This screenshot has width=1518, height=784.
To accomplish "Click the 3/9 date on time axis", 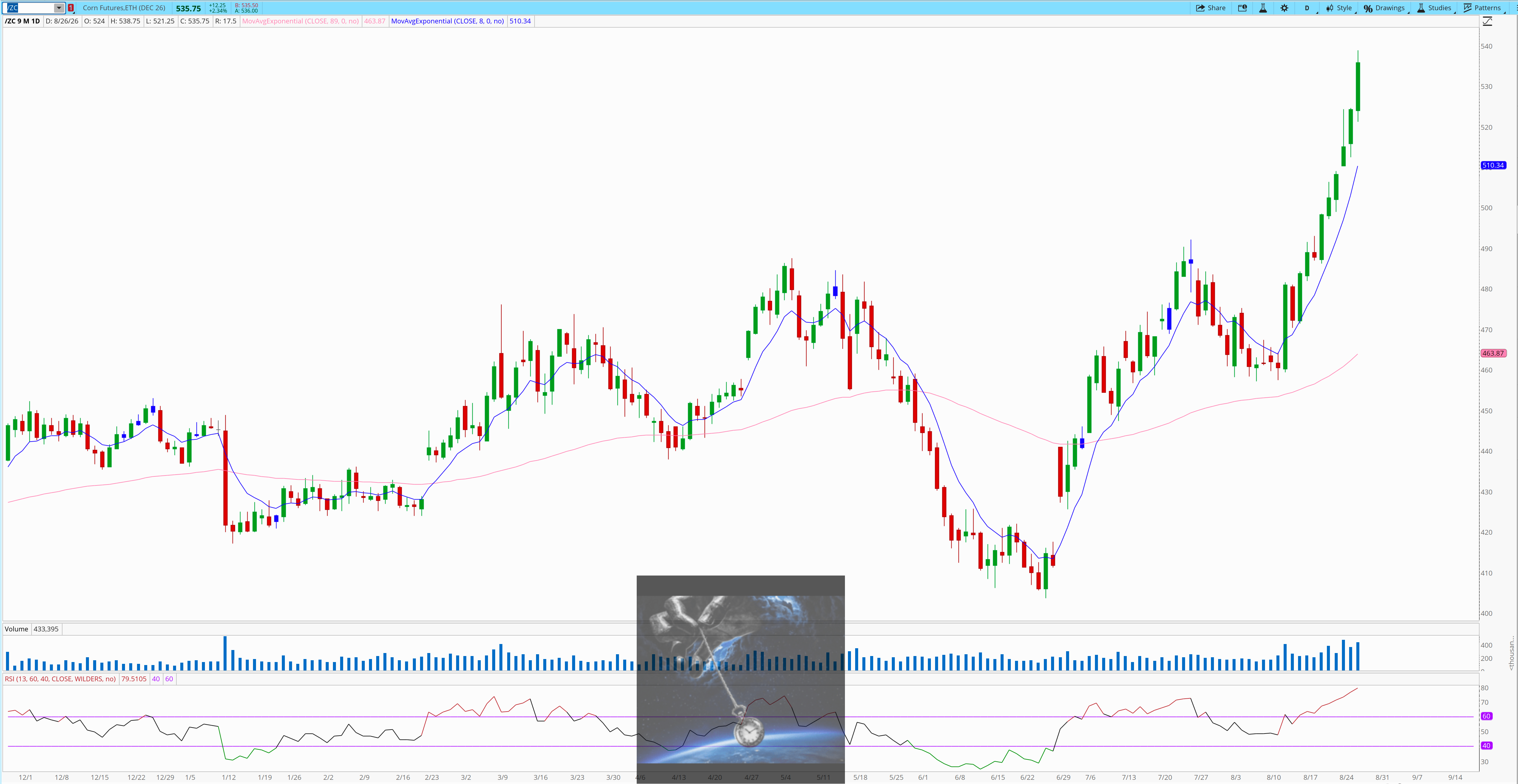I will point(503,777).
